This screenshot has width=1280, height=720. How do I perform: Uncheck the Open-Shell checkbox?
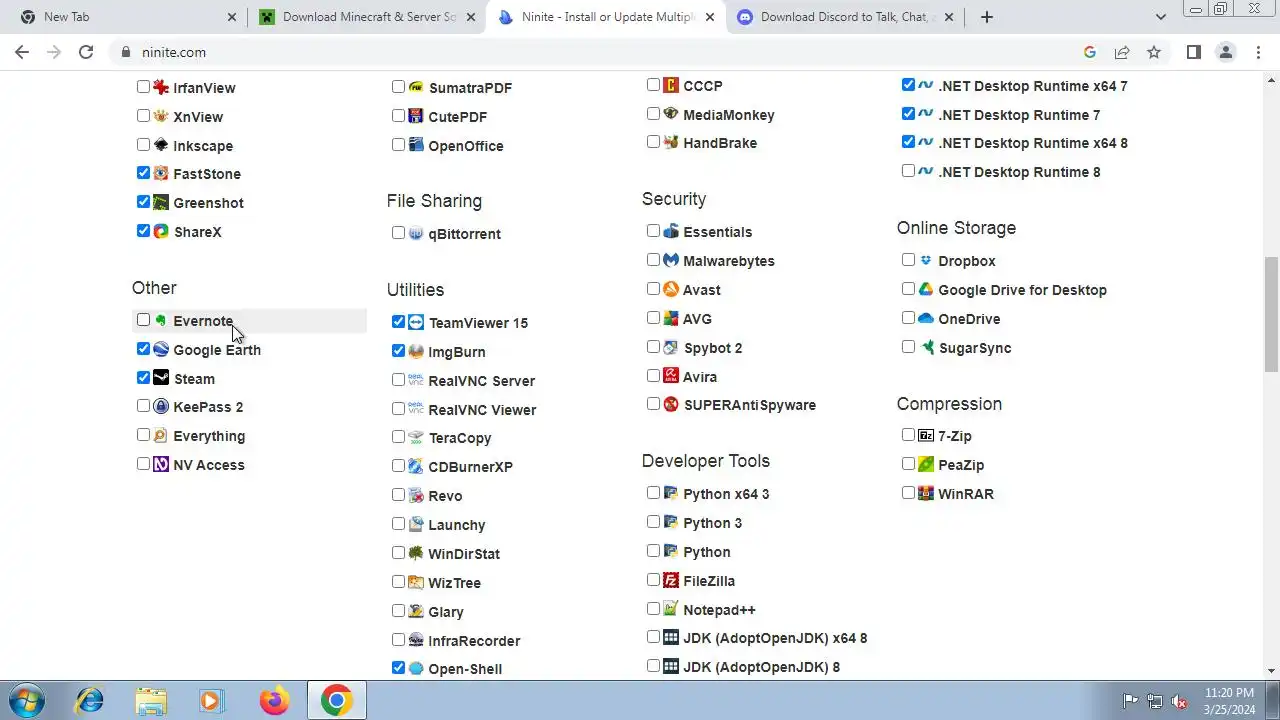point(398,668)
